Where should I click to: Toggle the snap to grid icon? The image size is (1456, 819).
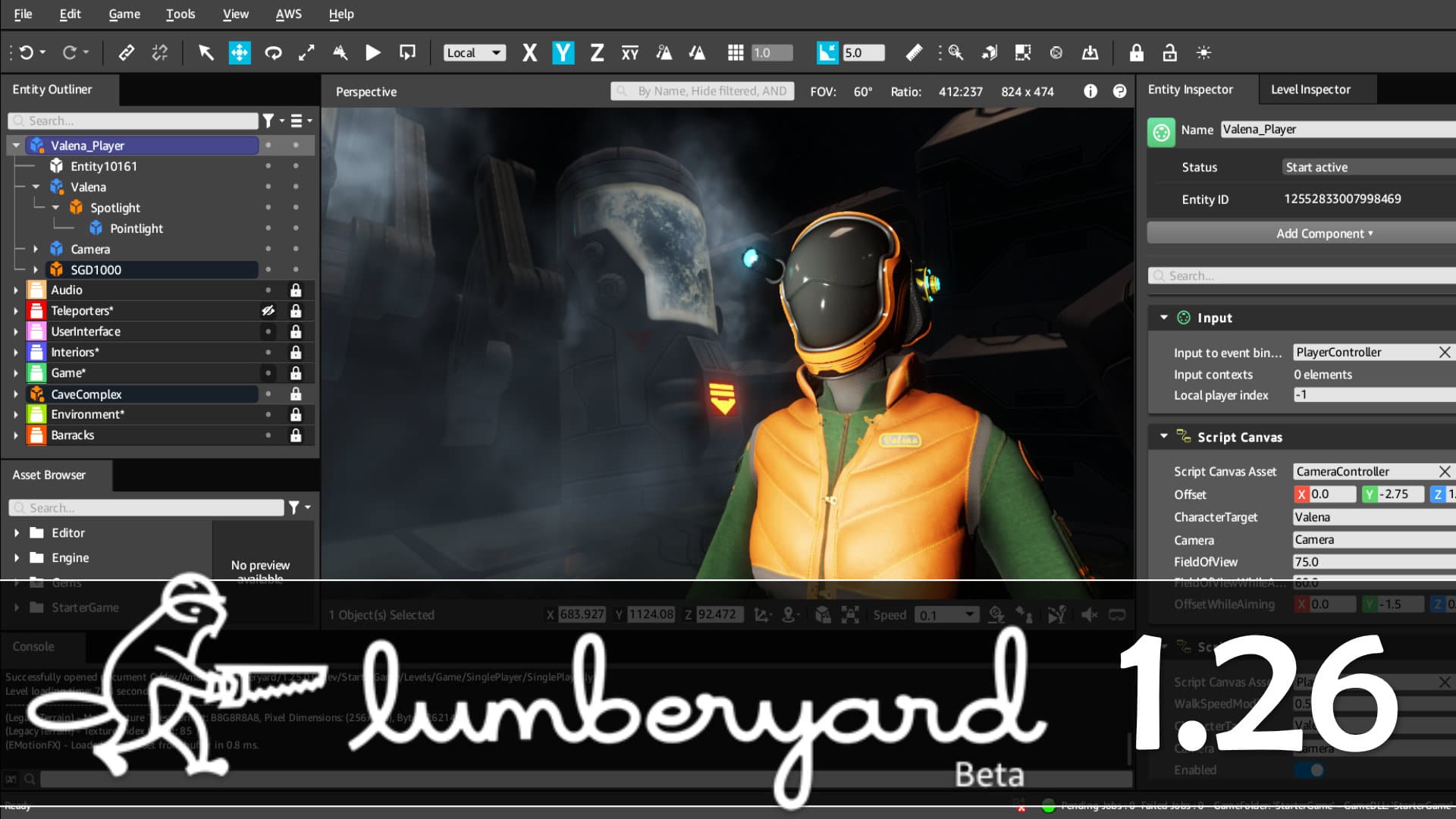point(735,53)
